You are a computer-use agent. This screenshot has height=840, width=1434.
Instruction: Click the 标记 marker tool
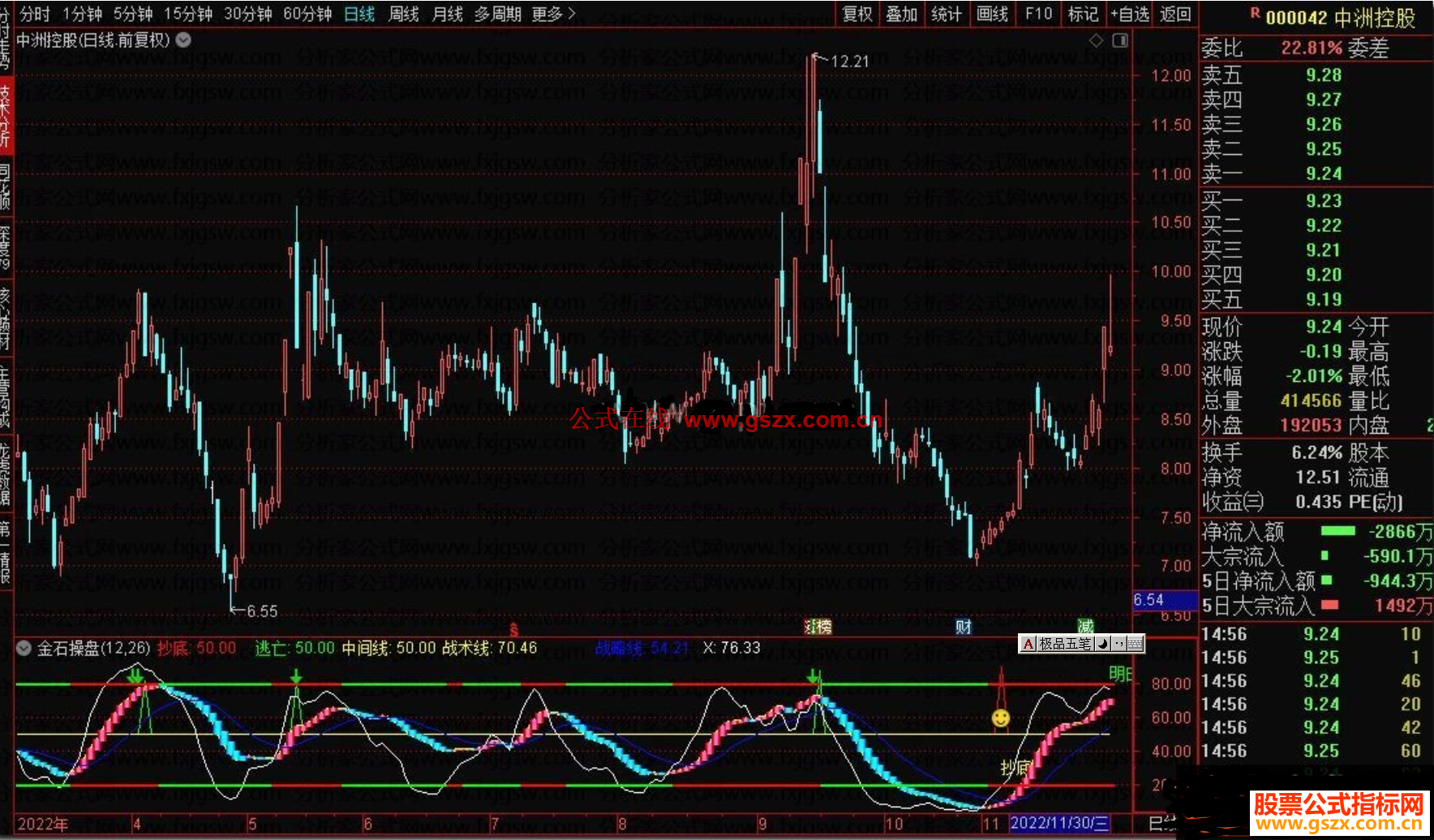coord(1082,14)
